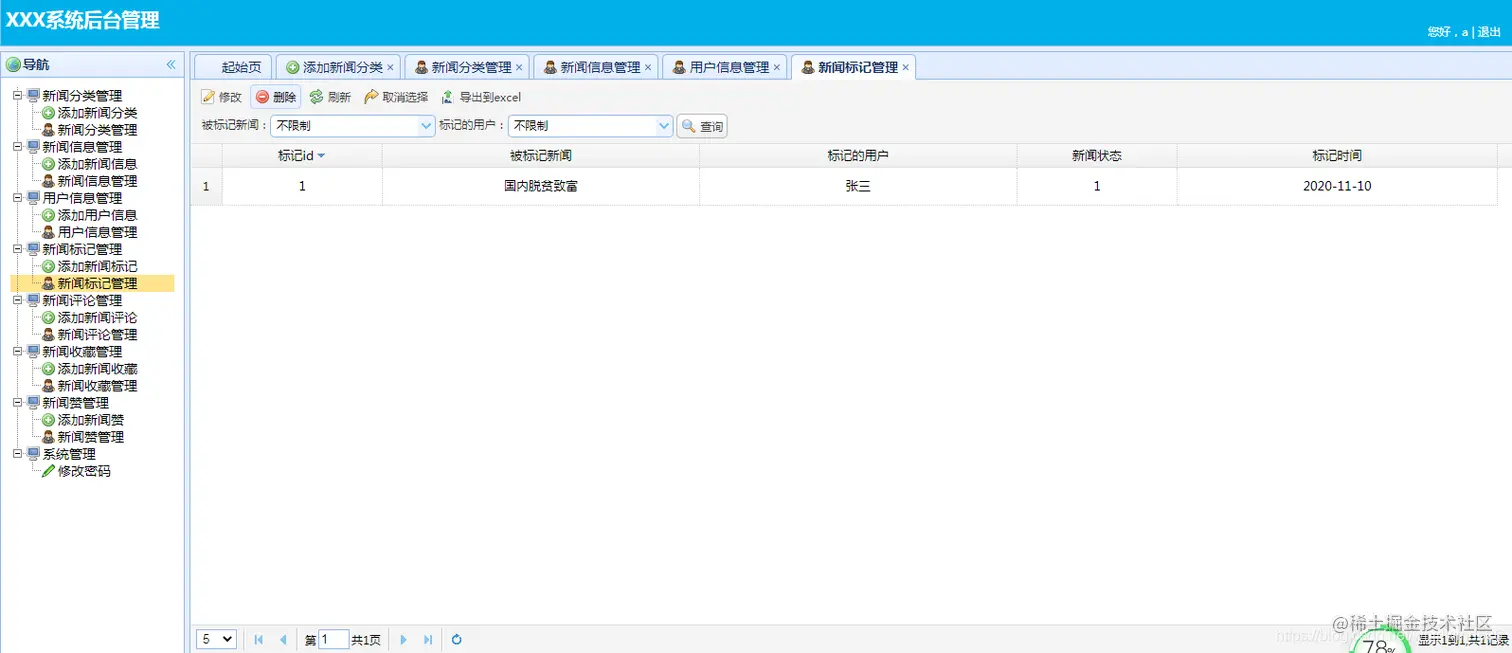The image size is (1512, 653).
Task: Click 取消选择 to clear selection
Action: 396,97
